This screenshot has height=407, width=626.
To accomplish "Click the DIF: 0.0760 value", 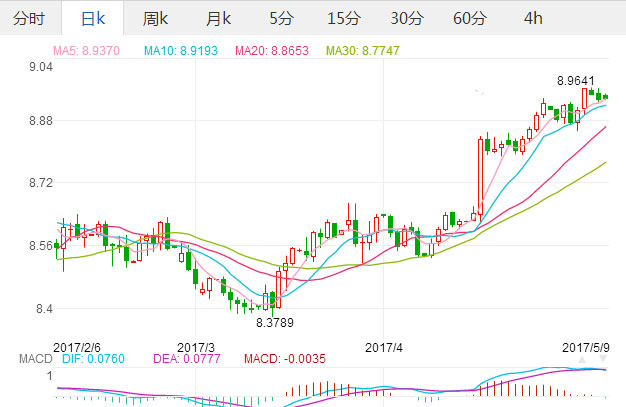I will pos(93,359).
